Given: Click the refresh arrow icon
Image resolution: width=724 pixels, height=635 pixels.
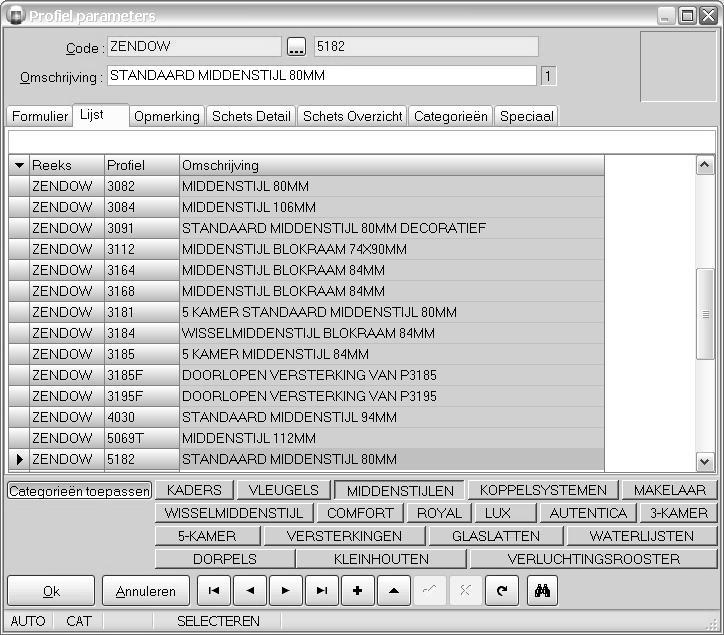Looking at the screenshot, I should (x=502, y=590).
